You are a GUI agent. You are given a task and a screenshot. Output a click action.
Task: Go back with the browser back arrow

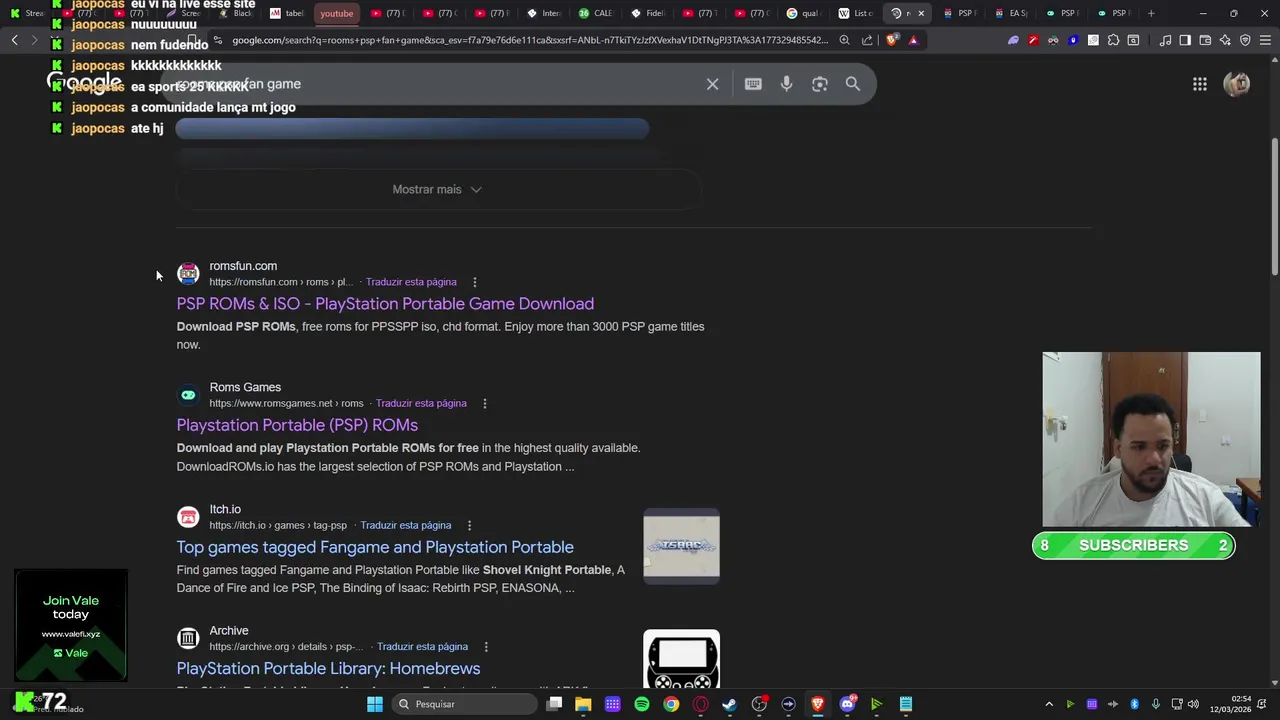[14, 40]
